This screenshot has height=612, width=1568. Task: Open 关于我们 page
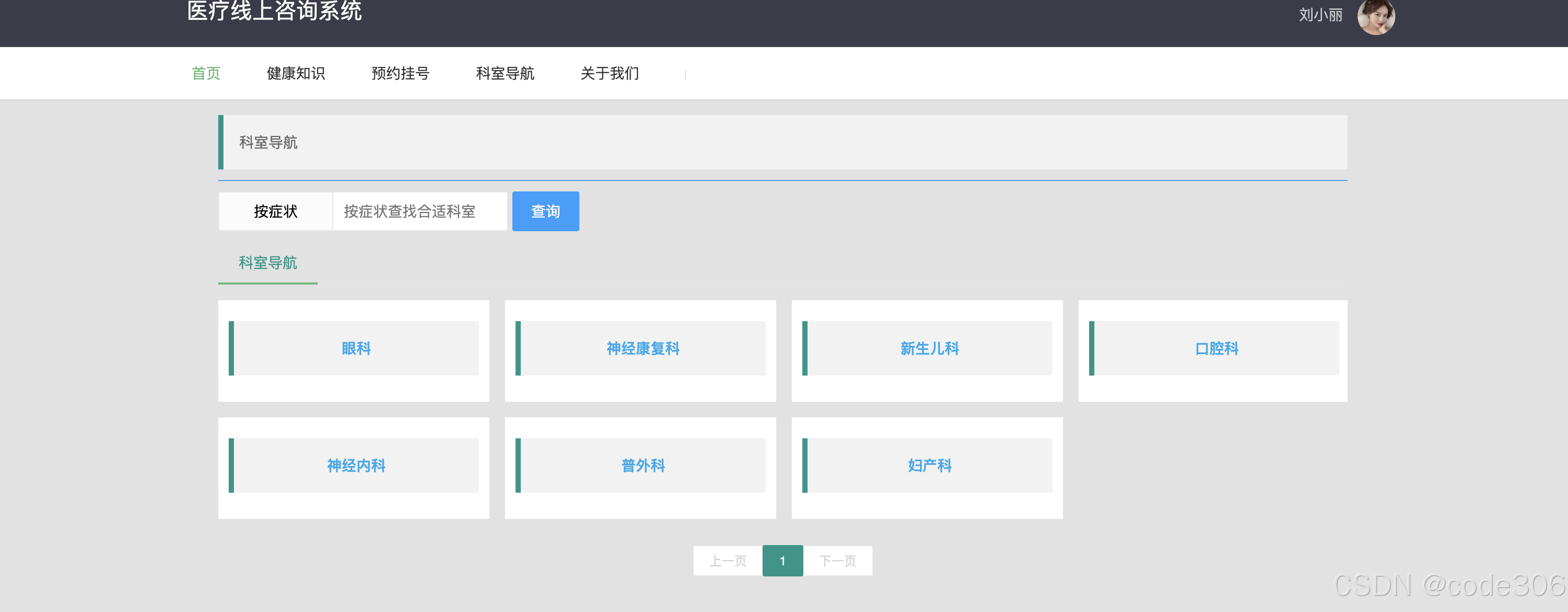click(x=609, y=74)
